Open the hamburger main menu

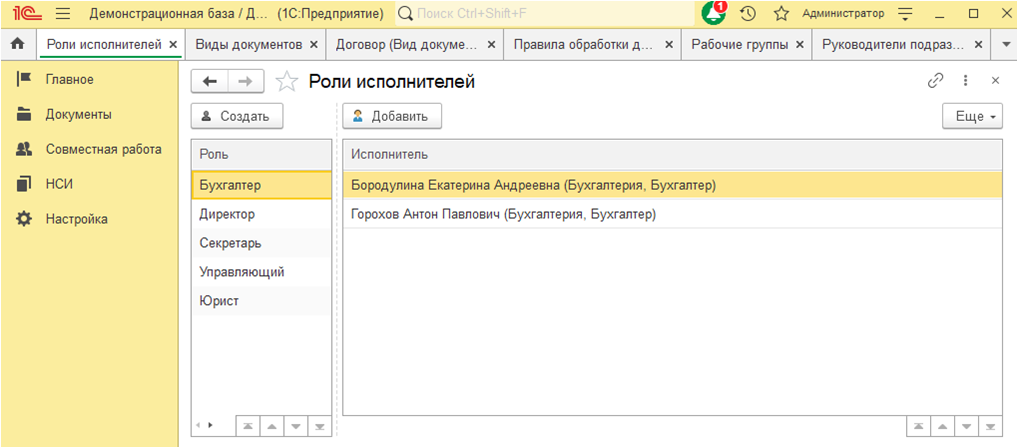click(62, 14)
